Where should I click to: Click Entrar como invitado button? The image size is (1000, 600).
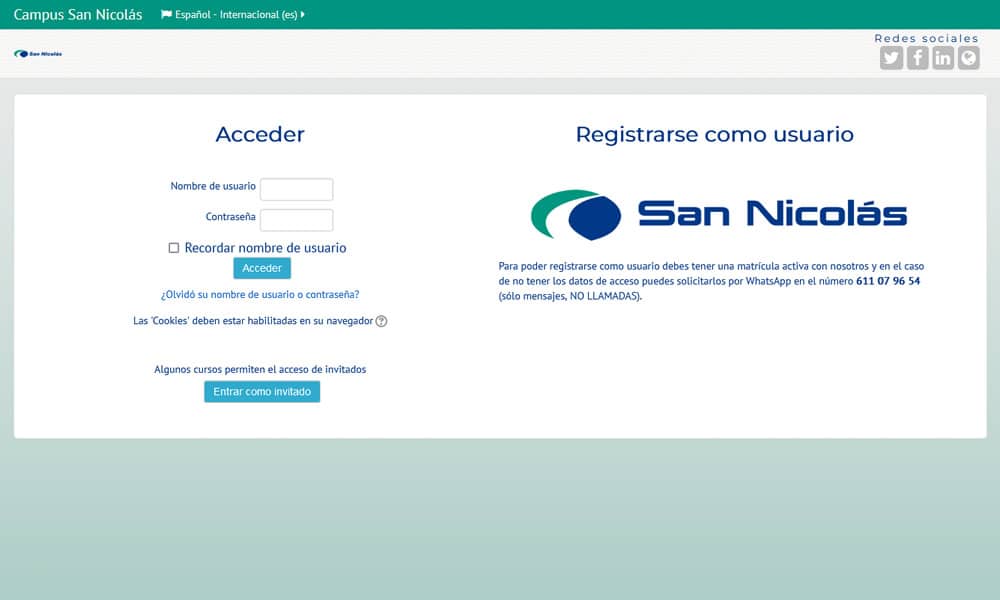pyautogui.click(x=262, y=392)
